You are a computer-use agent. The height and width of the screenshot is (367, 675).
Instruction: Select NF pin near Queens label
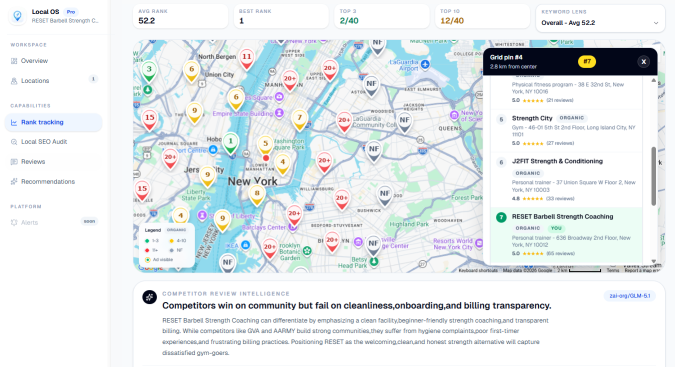pyautogui.click(x=404, y=123)
